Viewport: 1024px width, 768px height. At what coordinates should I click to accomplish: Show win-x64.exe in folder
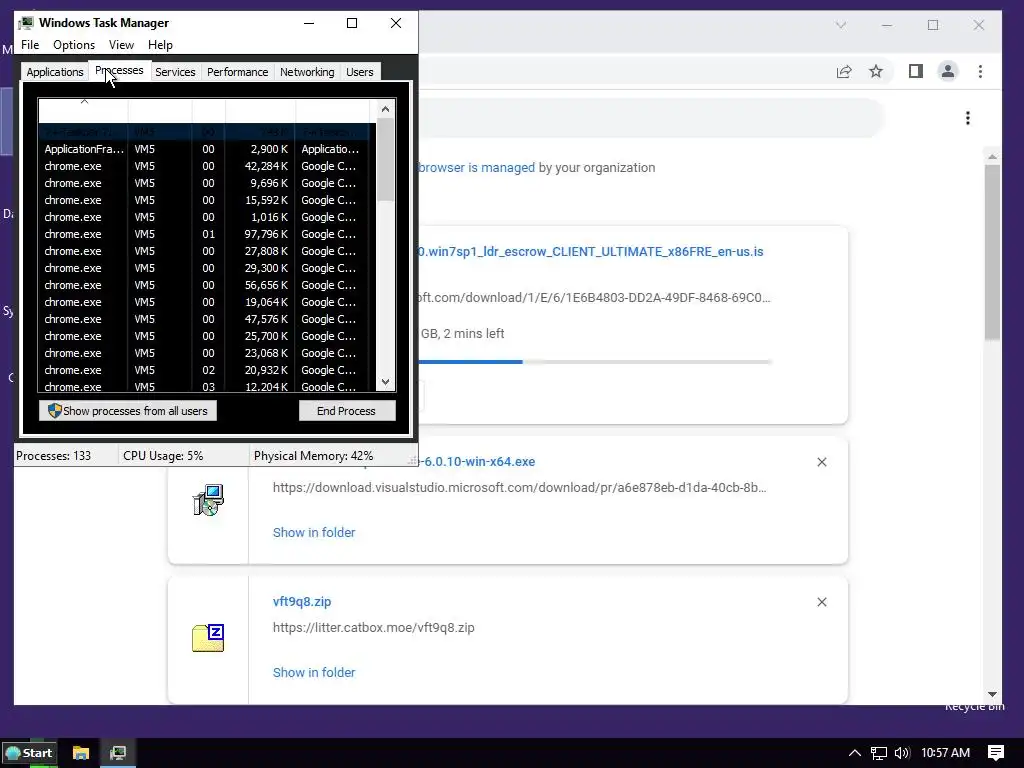coord(314,532)
